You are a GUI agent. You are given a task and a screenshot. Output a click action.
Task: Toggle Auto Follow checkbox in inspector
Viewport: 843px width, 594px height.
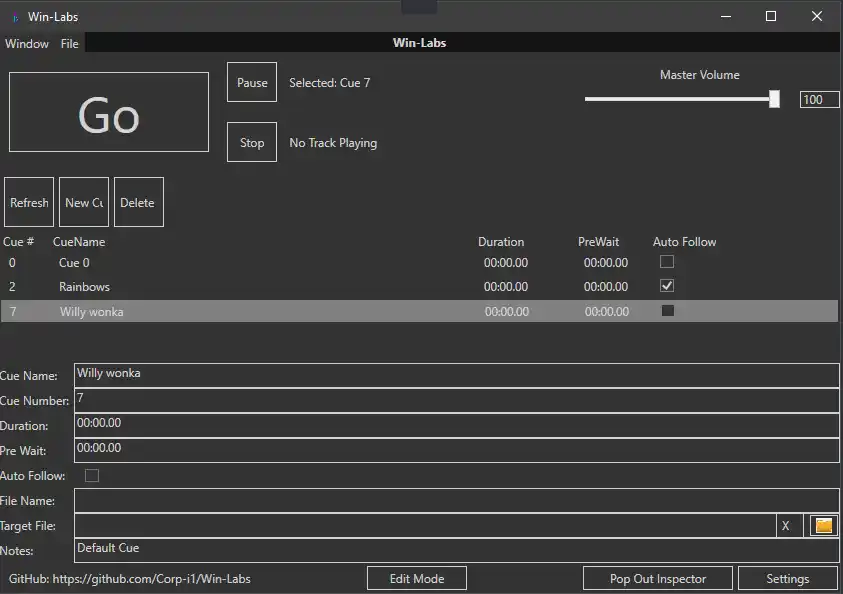92,476
